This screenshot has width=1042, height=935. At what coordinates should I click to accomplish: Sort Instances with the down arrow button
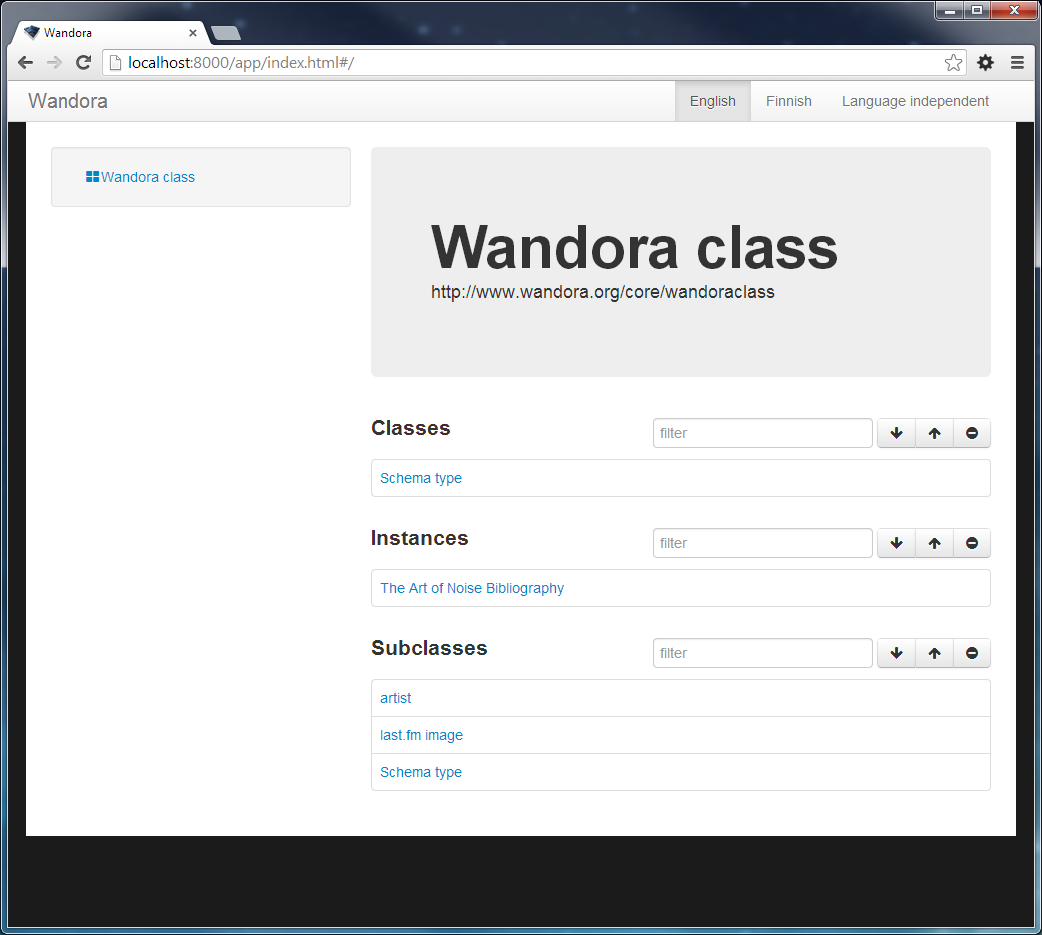click(896, 543)
